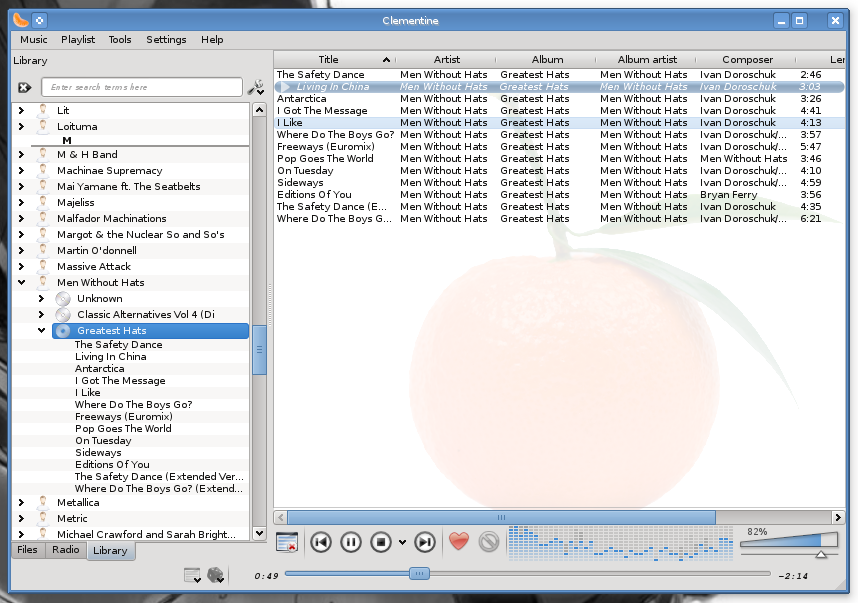The image size is (858, 603).
Task: Click the pin icon in title bar
Action: (39, 21)
